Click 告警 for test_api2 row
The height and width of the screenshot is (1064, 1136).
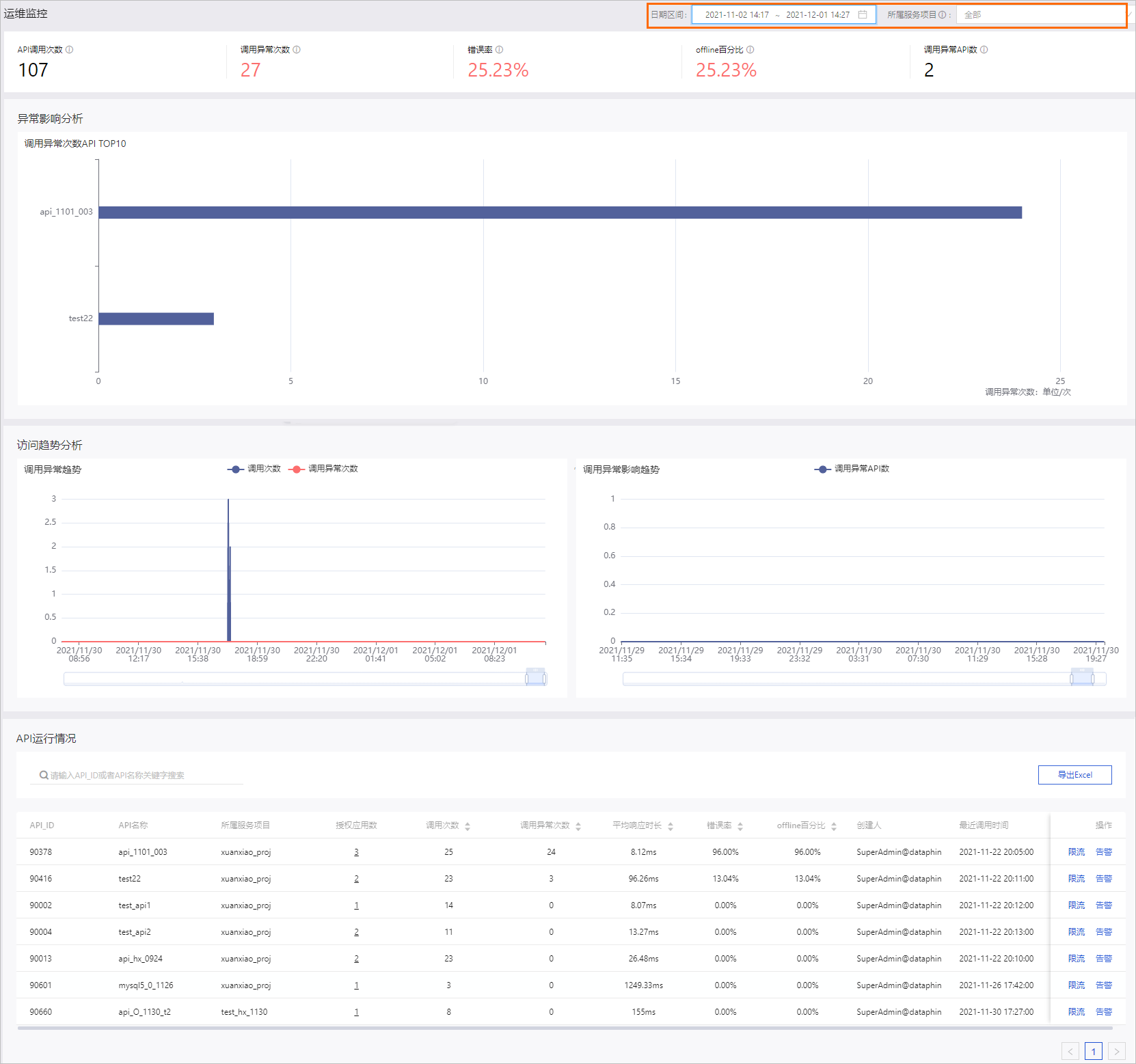click(x=1104, y=932)
